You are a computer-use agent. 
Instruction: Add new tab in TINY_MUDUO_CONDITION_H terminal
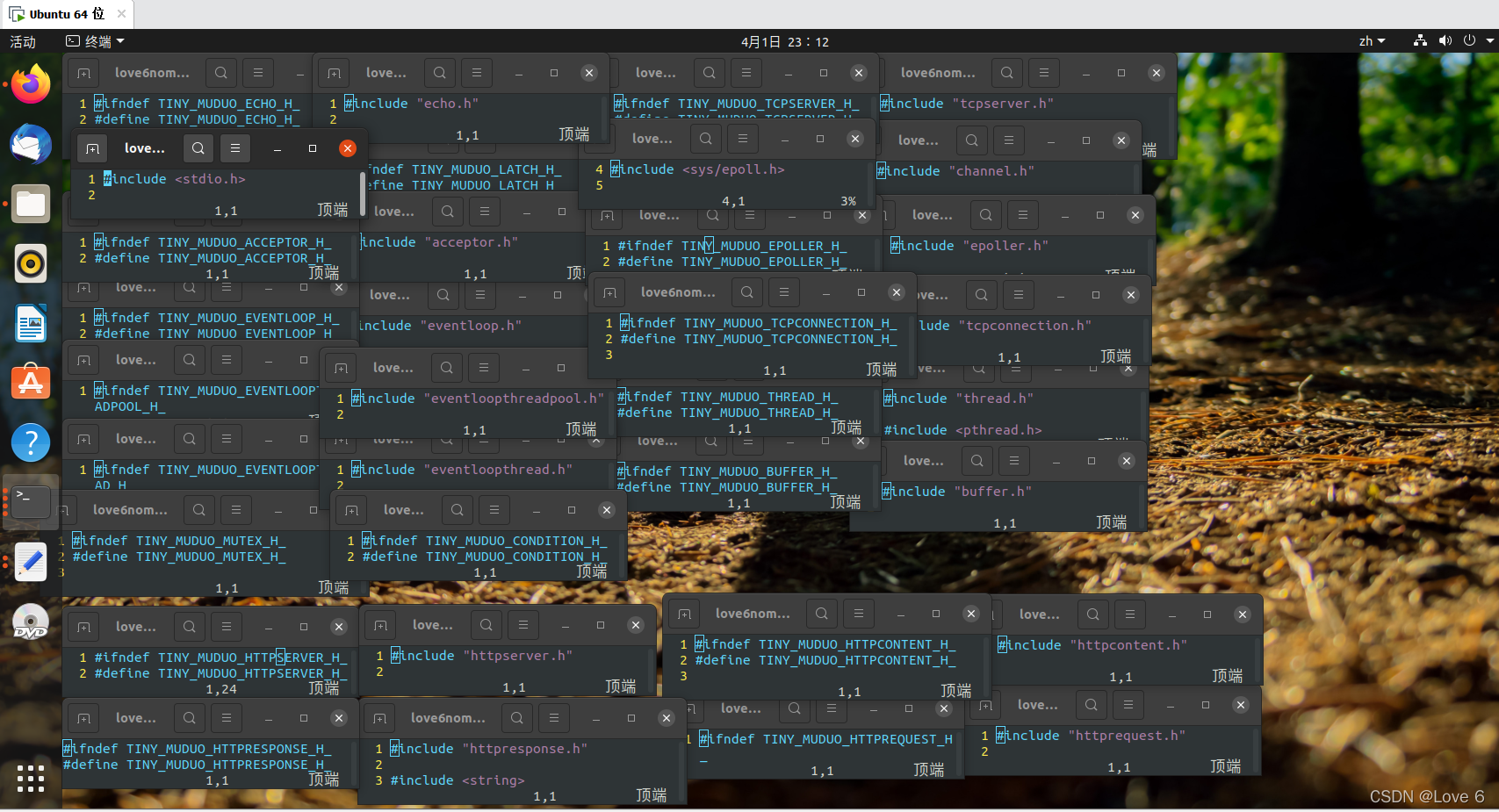point(351,510)
